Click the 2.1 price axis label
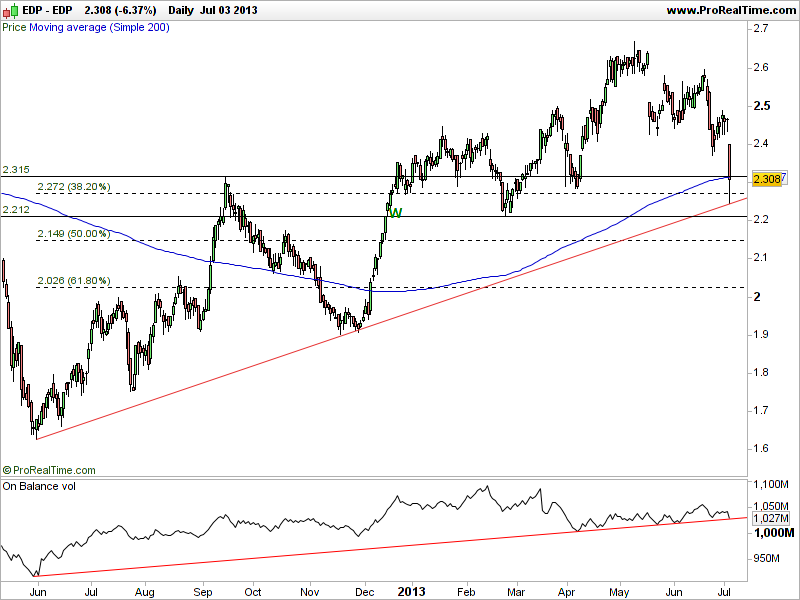 (761, 258)
